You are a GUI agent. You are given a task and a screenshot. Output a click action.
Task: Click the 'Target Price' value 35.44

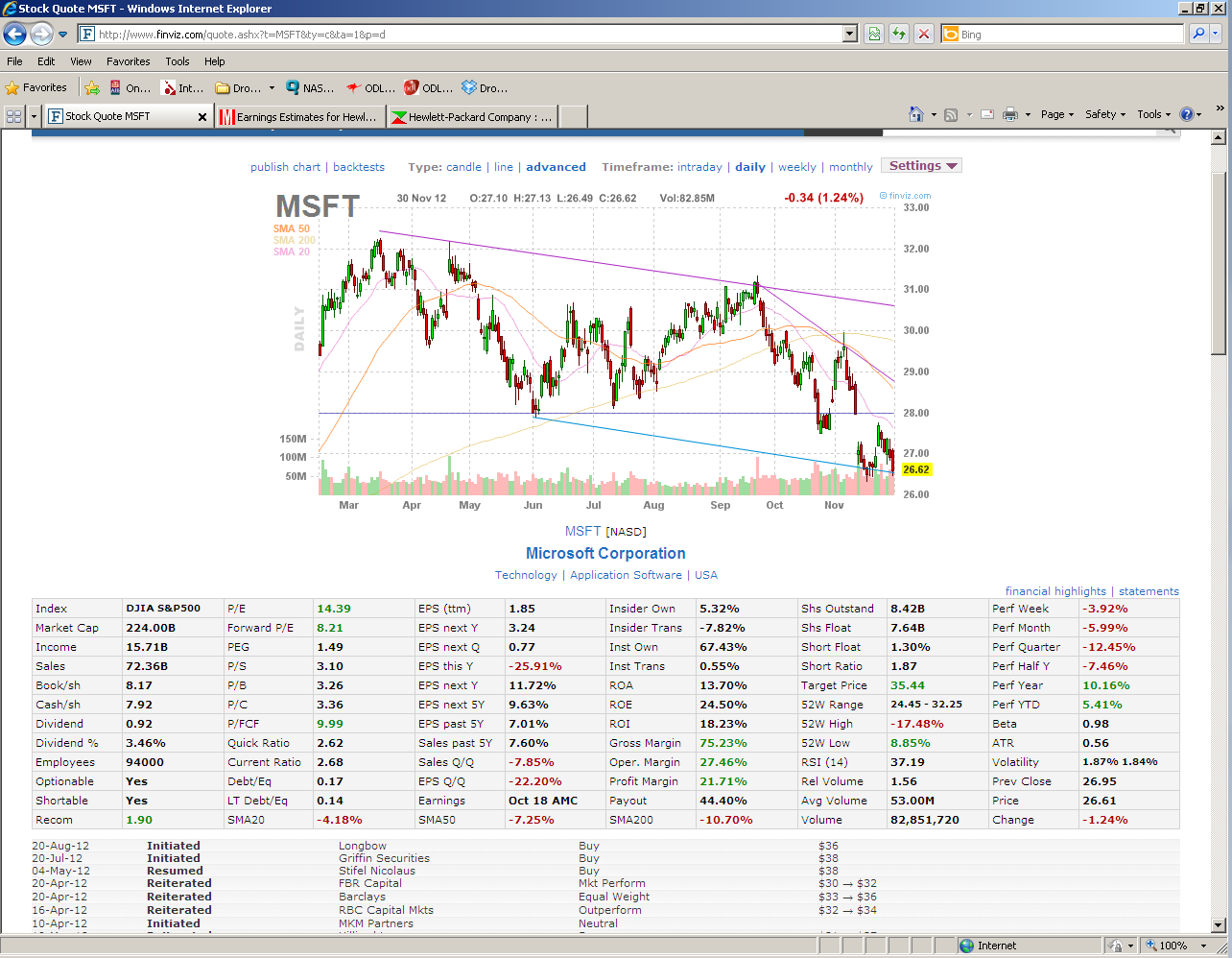(x=908, y=685)
